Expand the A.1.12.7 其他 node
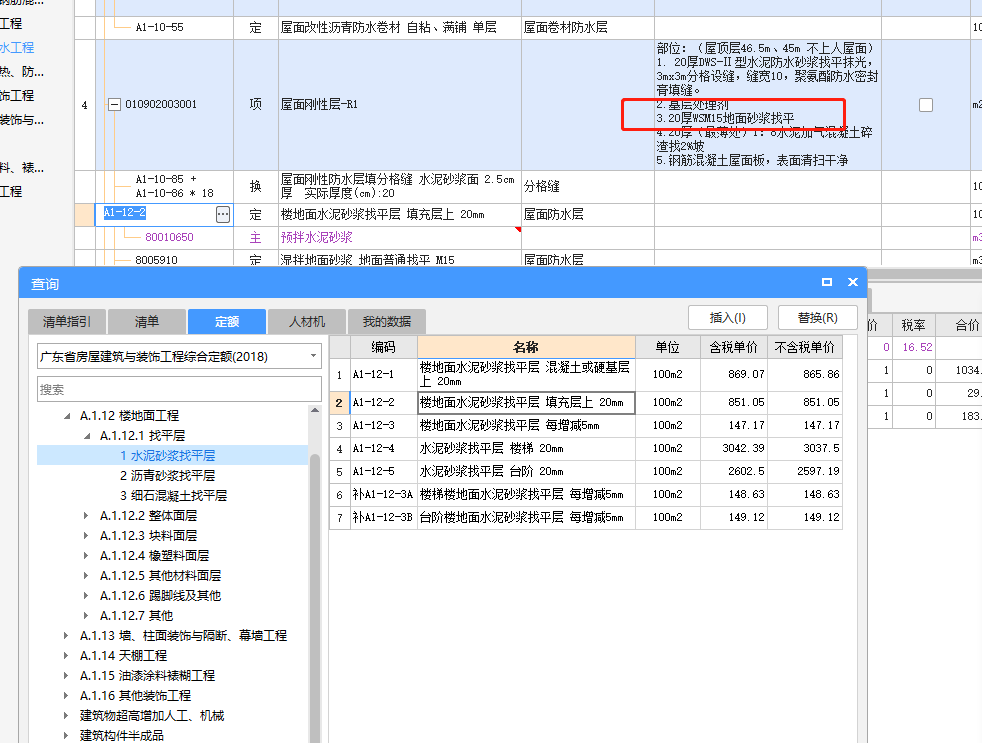The width and height of the screenshot is (982, 743). (x=86, y=616)
